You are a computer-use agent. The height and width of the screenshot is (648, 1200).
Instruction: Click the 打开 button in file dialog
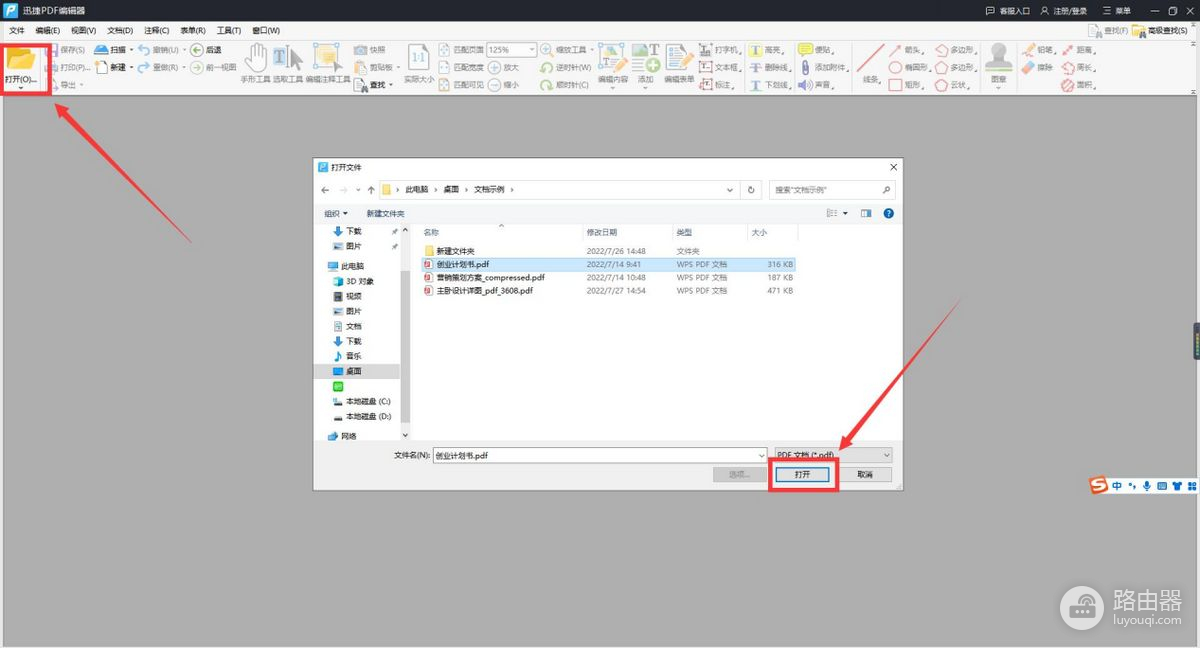[802, 475]
